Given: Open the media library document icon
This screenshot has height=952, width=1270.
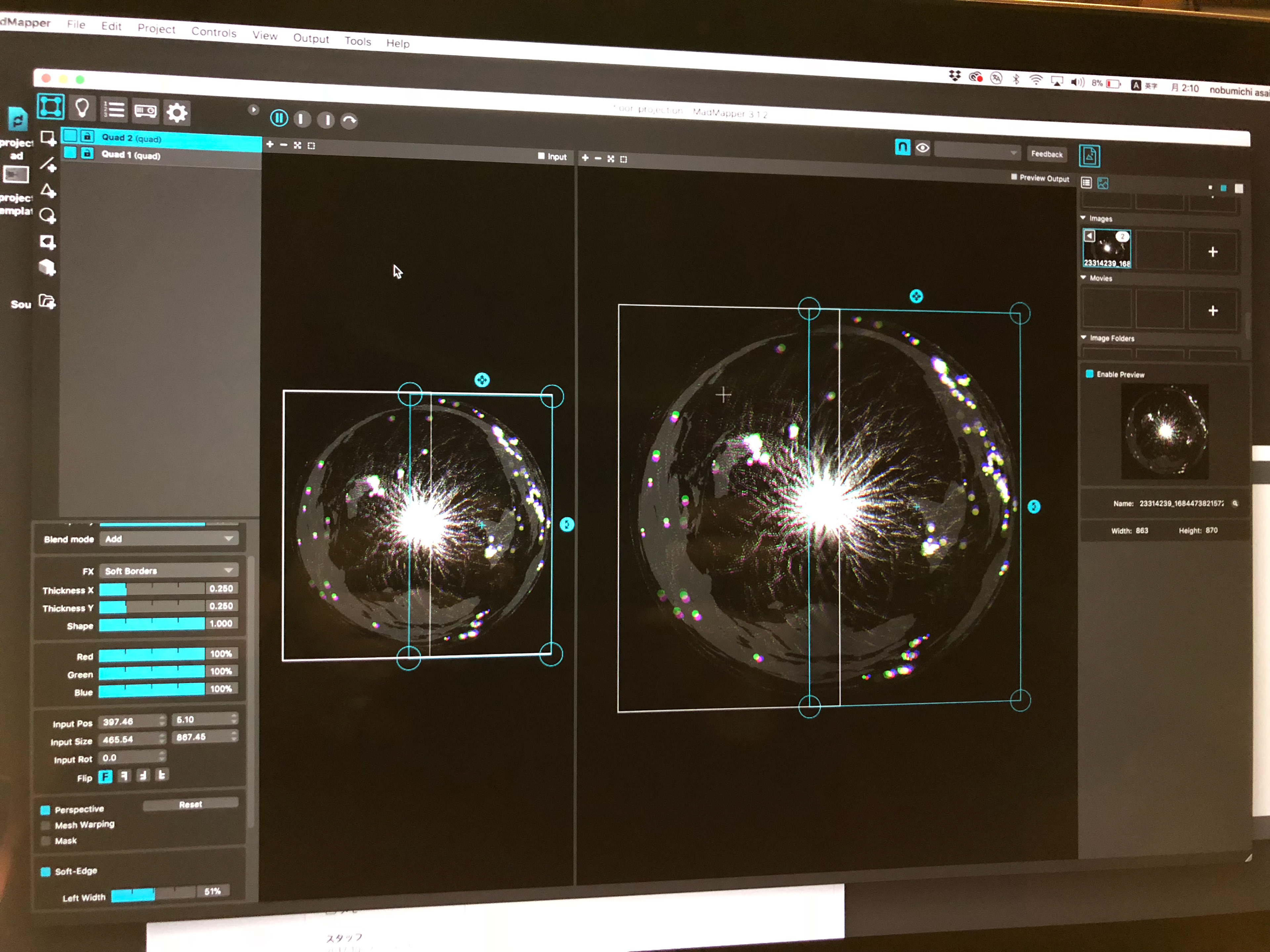Looking at the screenshot, I should coord(1089,155).
